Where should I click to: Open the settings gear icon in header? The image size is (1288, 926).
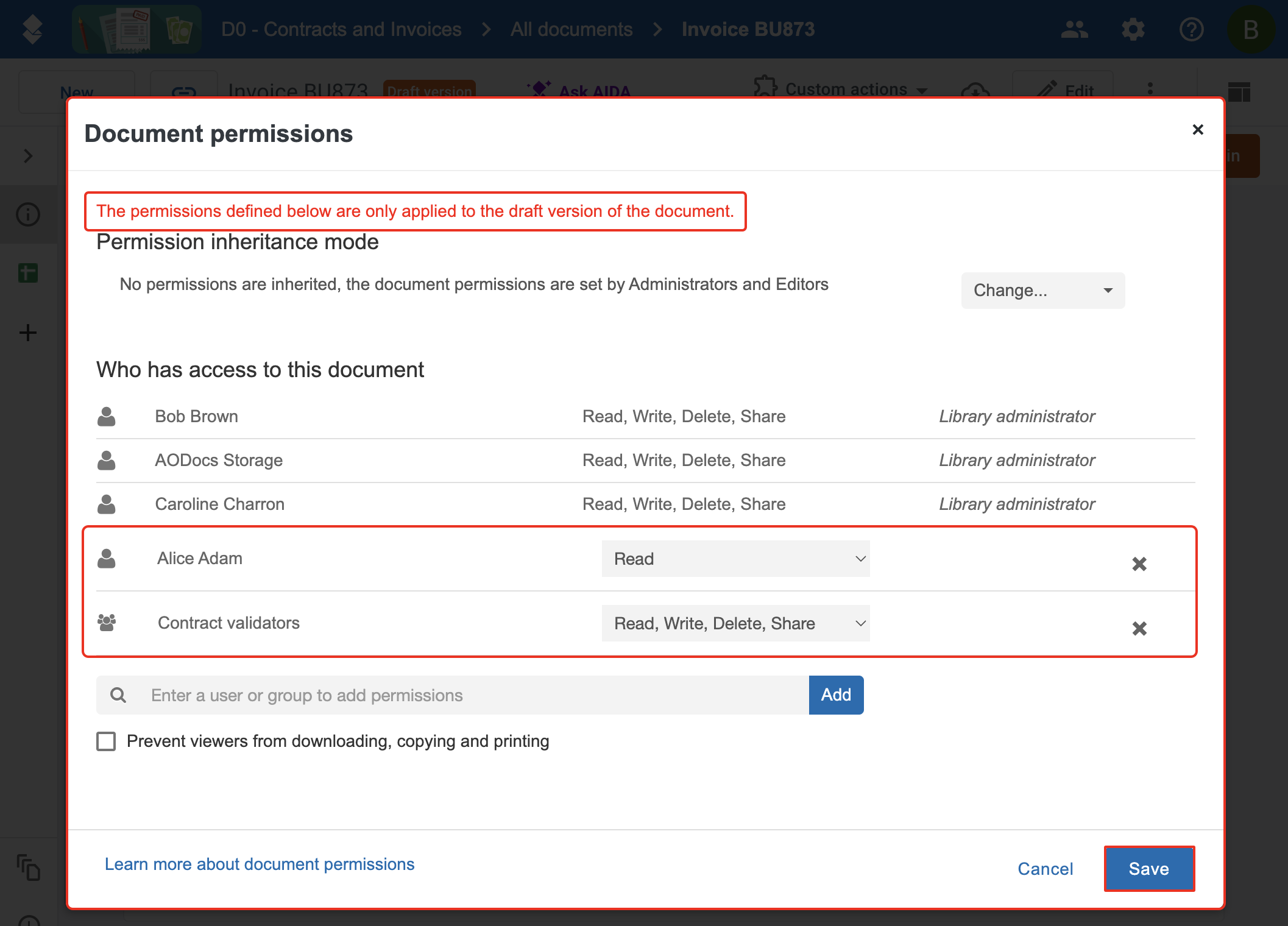pyautogui.click(x=1133, y=29)
